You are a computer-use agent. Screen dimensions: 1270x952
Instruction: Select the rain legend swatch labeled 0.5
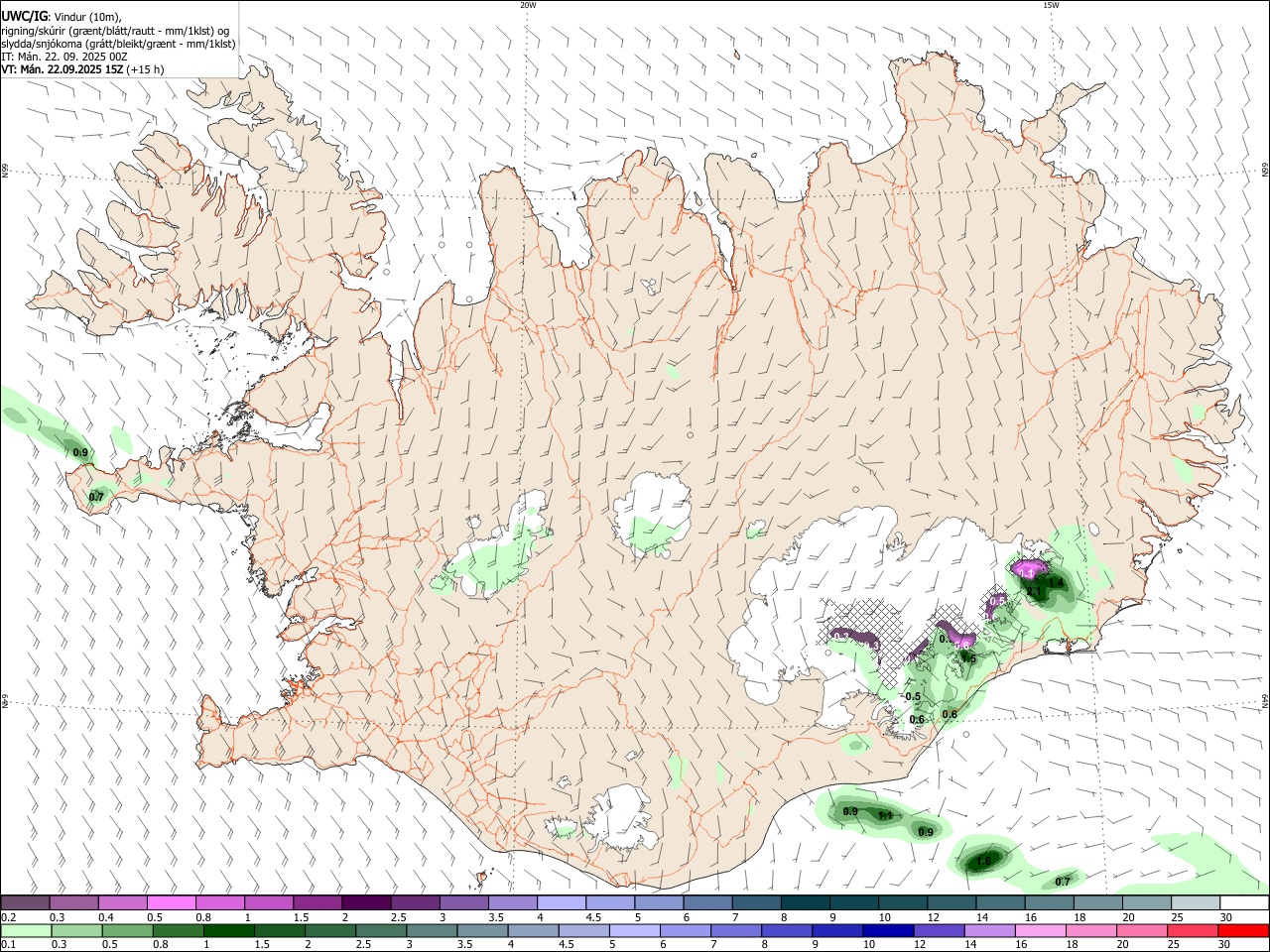(x=128, y=930)
